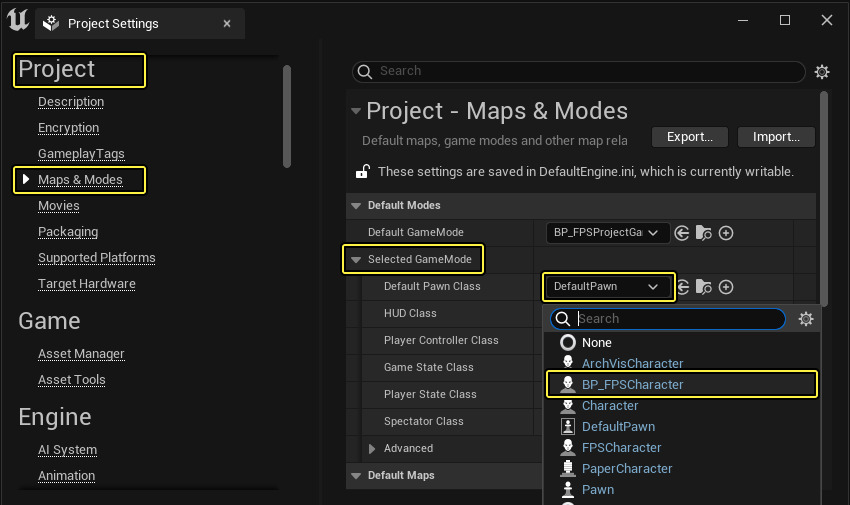Select Character class in list

click(681, 405)
